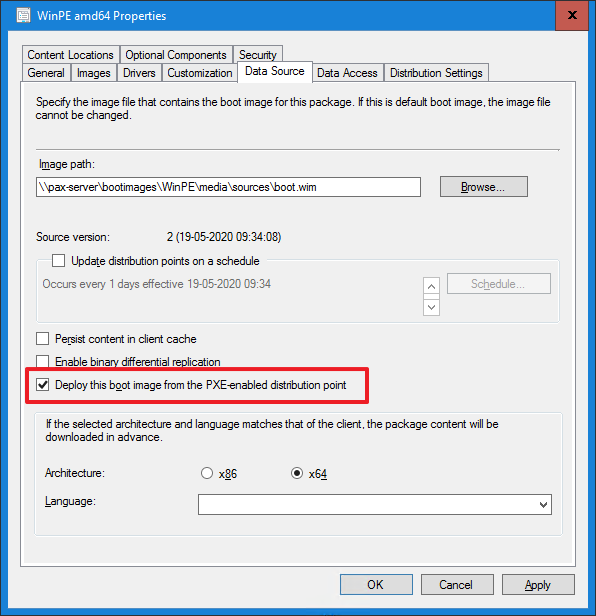This screenshot has width=596, height=616.
Task: Click the Browse button
Action: (484, 187)
